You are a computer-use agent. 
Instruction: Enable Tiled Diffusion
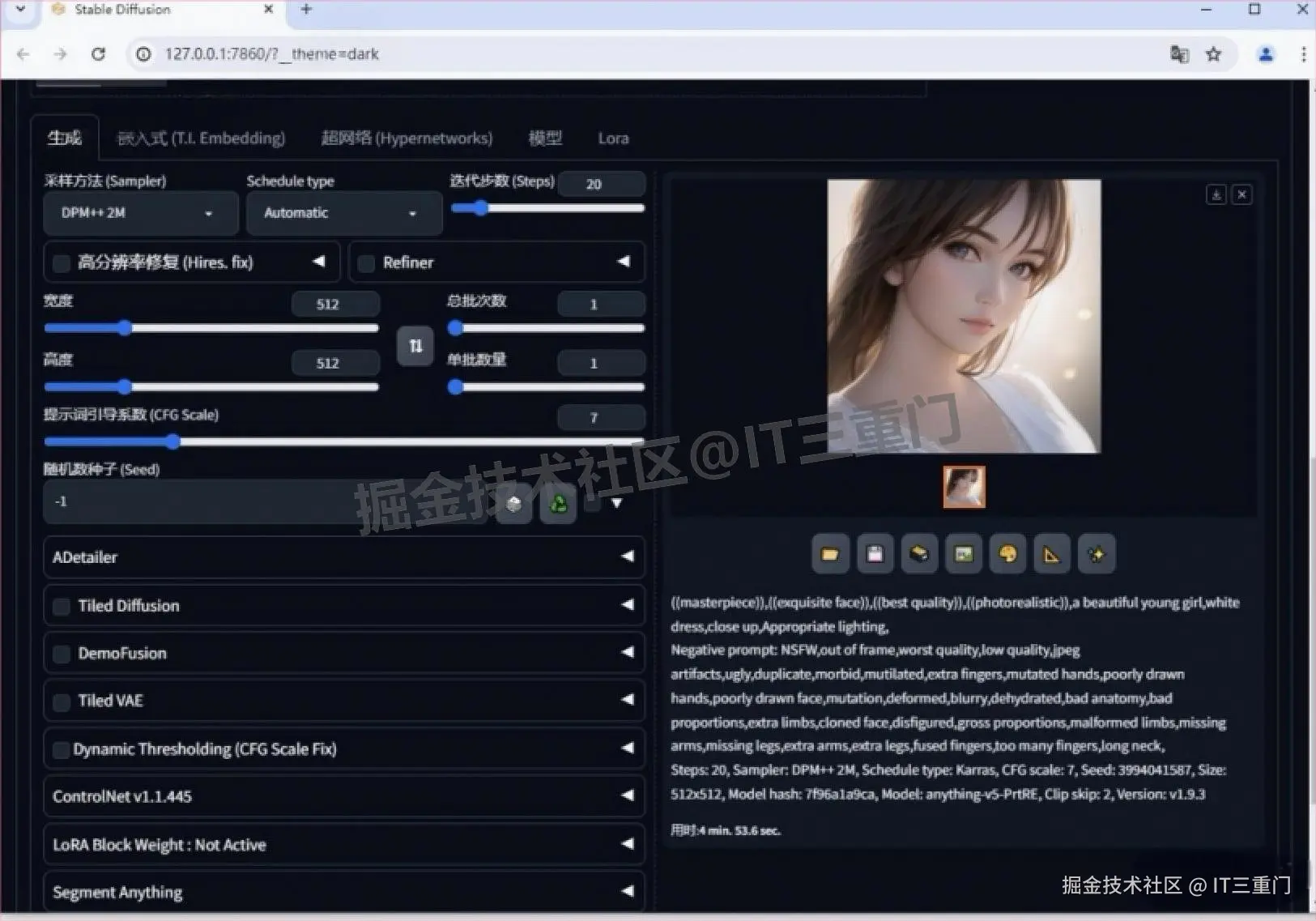pyautogui.click(x=61, y=605)
